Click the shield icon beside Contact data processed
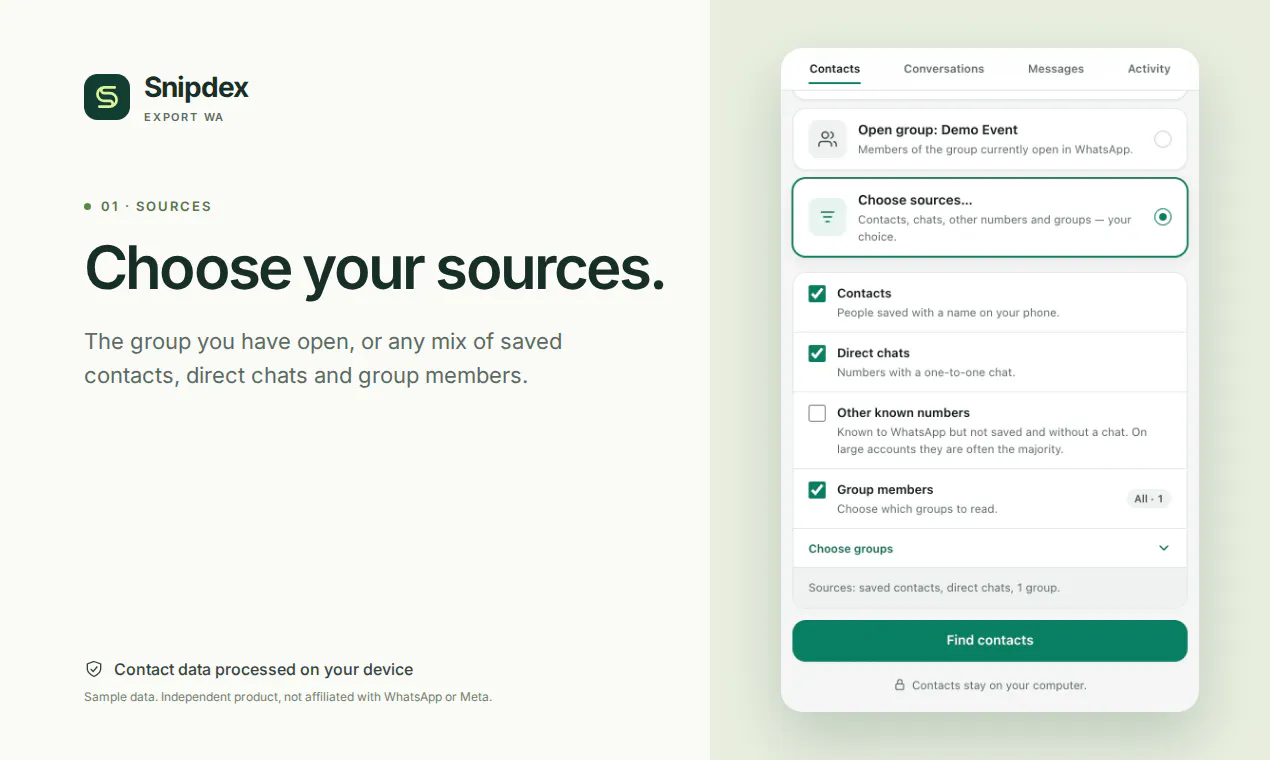 point(94,669)
